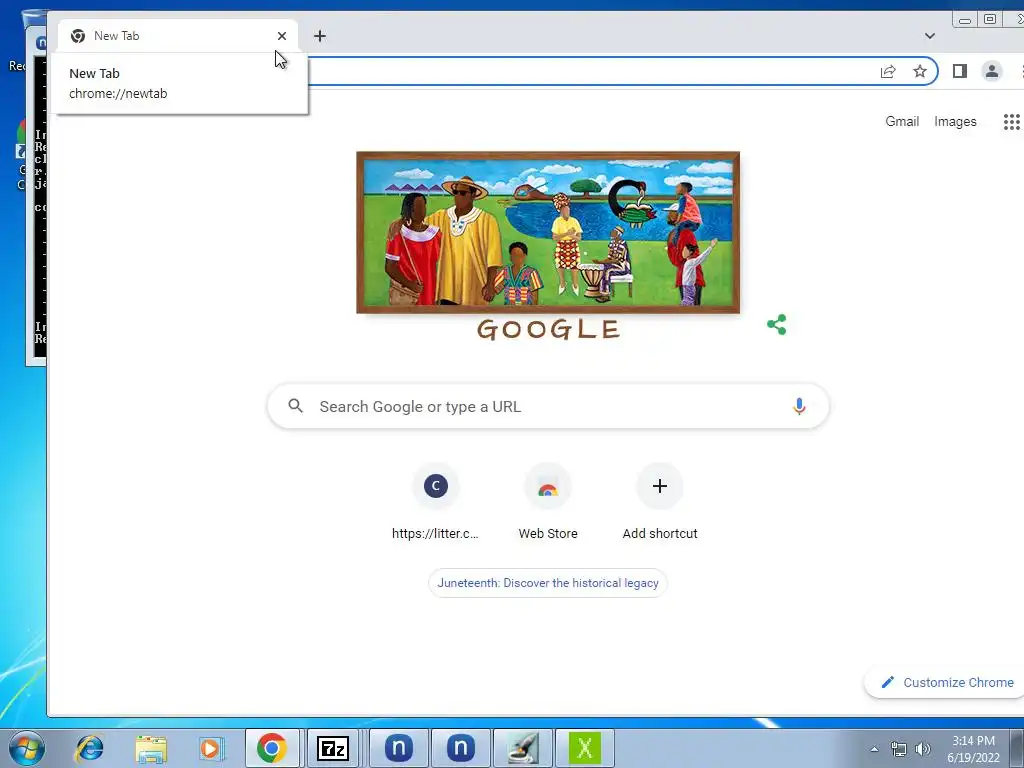The image size is (1024, 768).
Task: Close the New Tab tab
Action: pos(281,36)
